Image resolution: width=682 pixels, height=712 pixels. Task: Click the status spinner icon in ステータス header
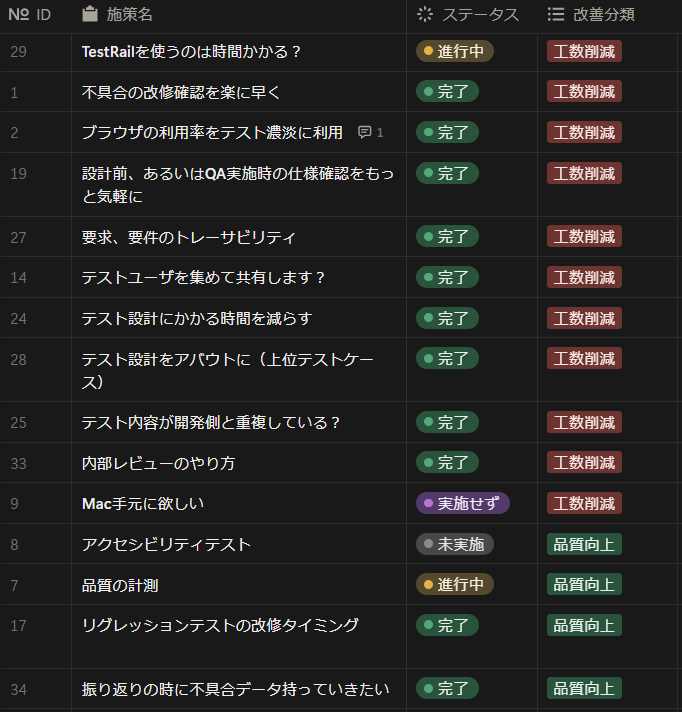pyautogui.click(x=425, y=15)
